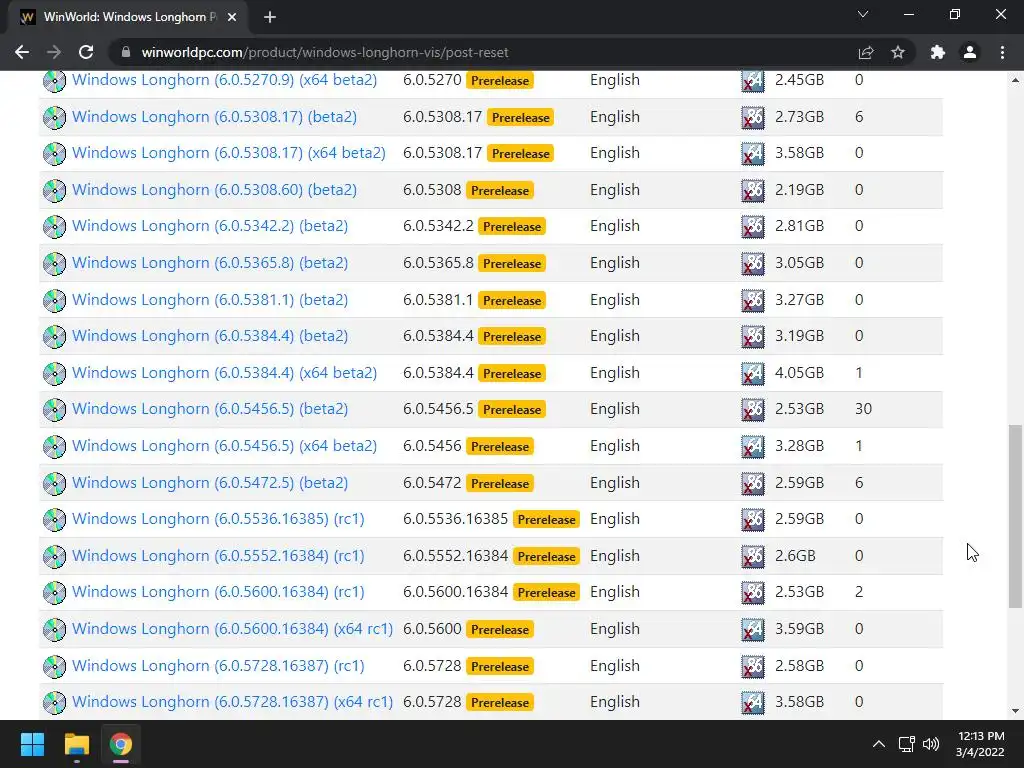1024x768 pixels.
Task: Open Windows Longhorn (6.0.5600.16384) (rc1) link
Action: pos(218,592)
